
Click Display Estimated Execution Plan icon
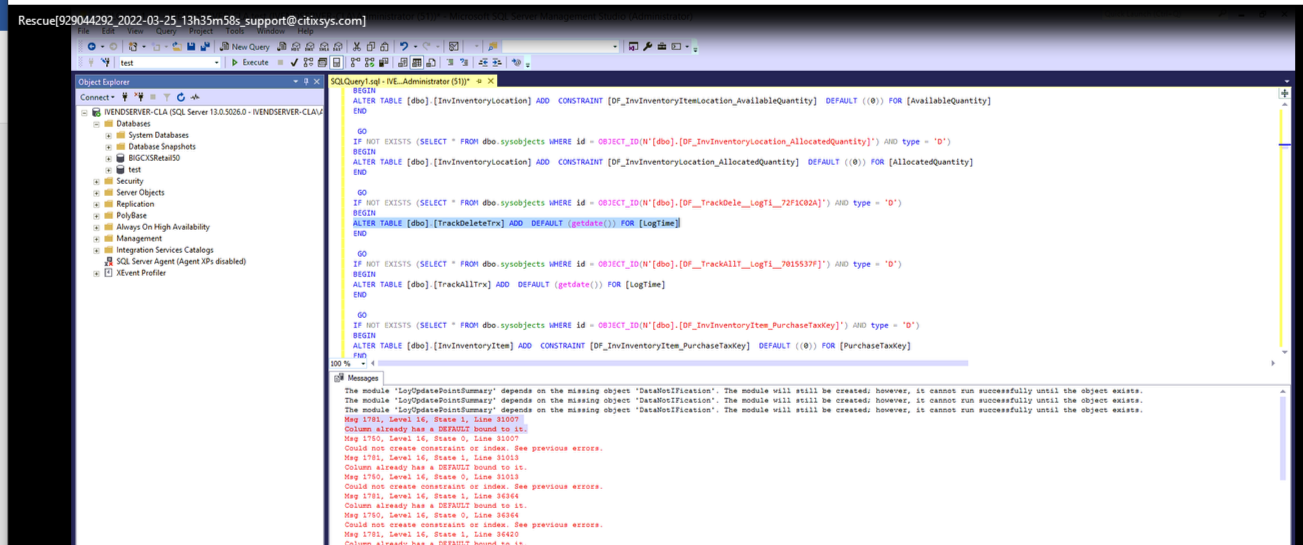point(308,62)
